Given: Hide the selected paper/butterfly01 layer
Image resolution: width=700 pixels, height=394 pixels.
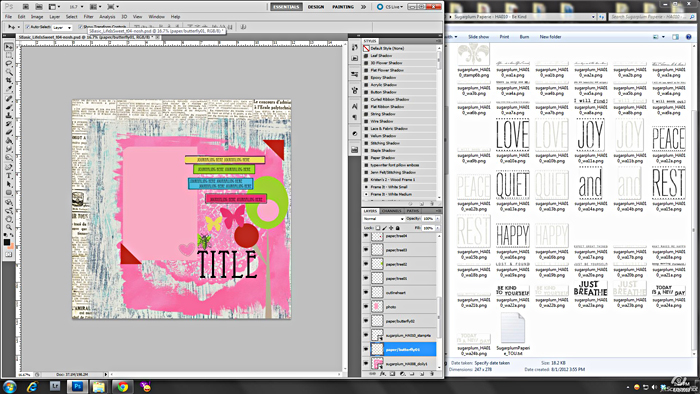Looking at the screenshot, I should click(366, 349).
